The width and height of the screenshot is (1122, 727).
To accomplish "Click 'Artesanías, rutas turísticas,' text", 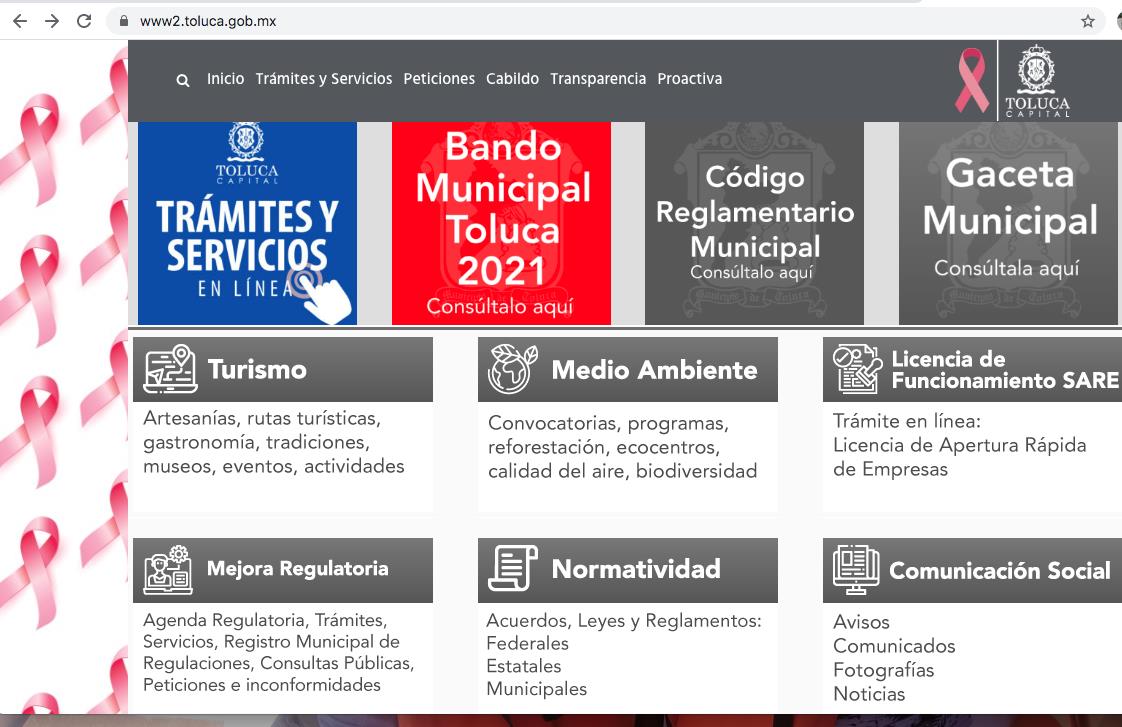I will pos(262,419).
